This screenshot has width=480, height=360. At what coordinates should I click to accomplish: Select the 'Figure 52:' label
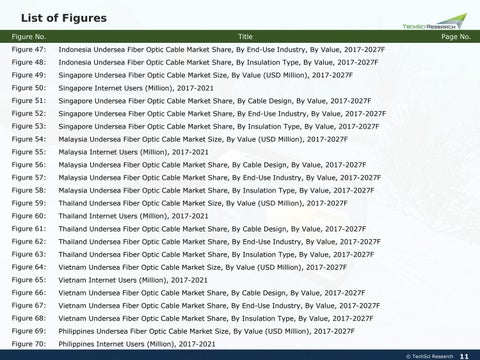pos(29,113)
